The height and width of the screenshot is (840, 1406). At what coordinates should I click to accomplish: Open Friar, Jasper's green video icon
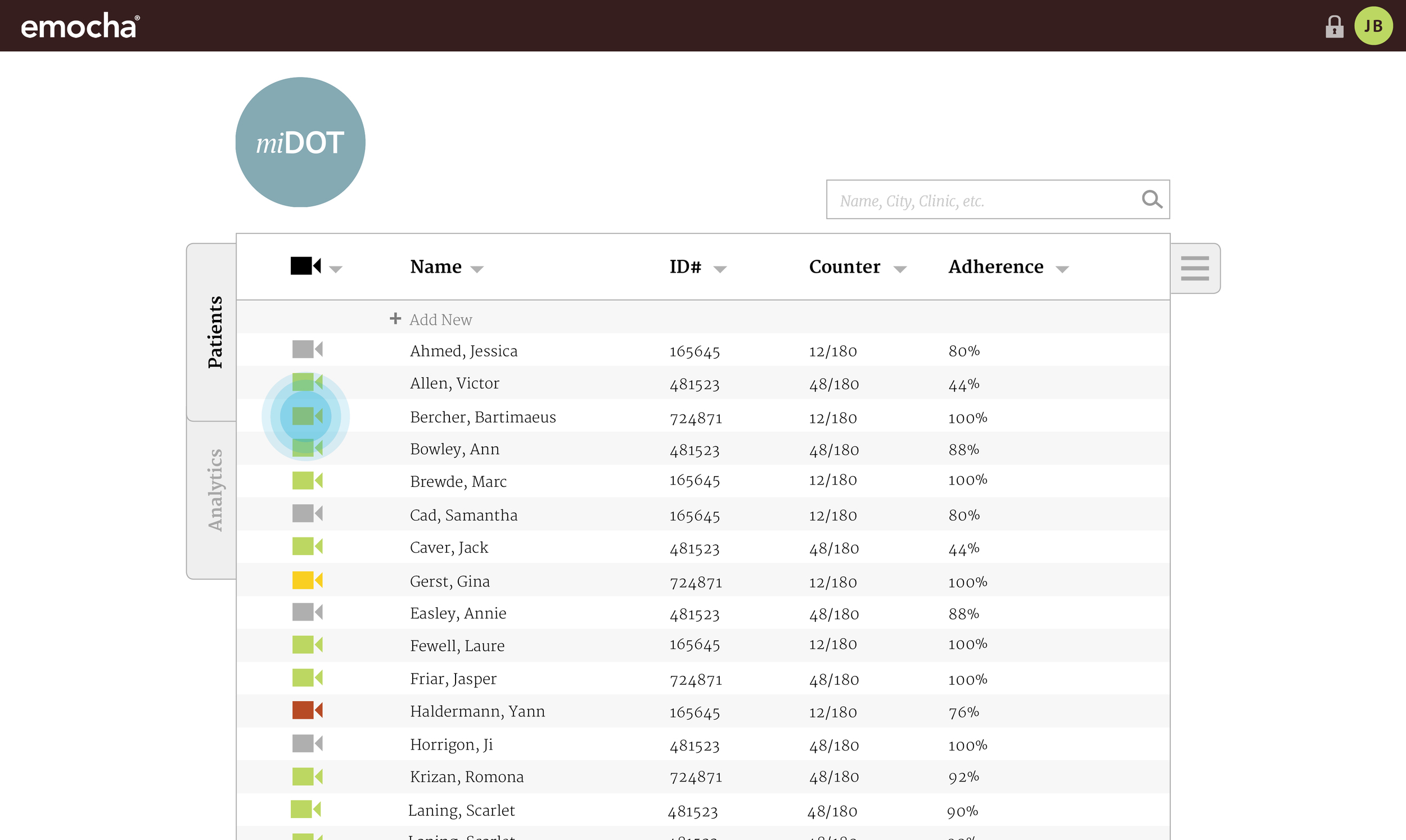click(x=307, y=678)
